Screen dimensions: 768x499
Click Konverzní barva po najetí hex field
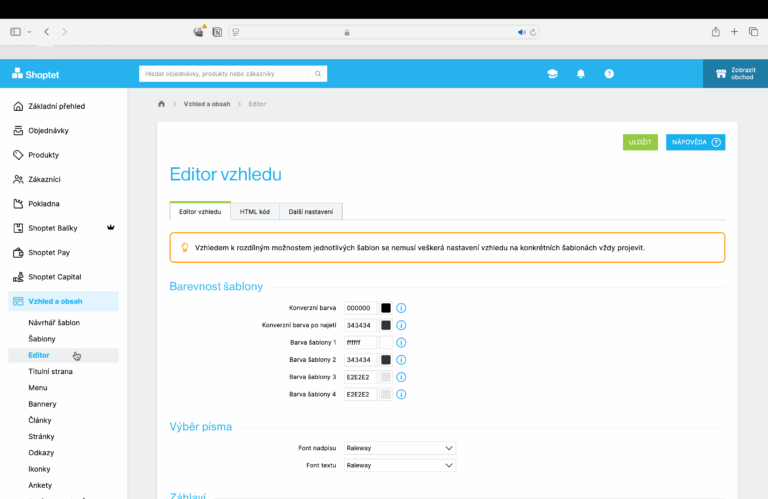tap(360, 325)
